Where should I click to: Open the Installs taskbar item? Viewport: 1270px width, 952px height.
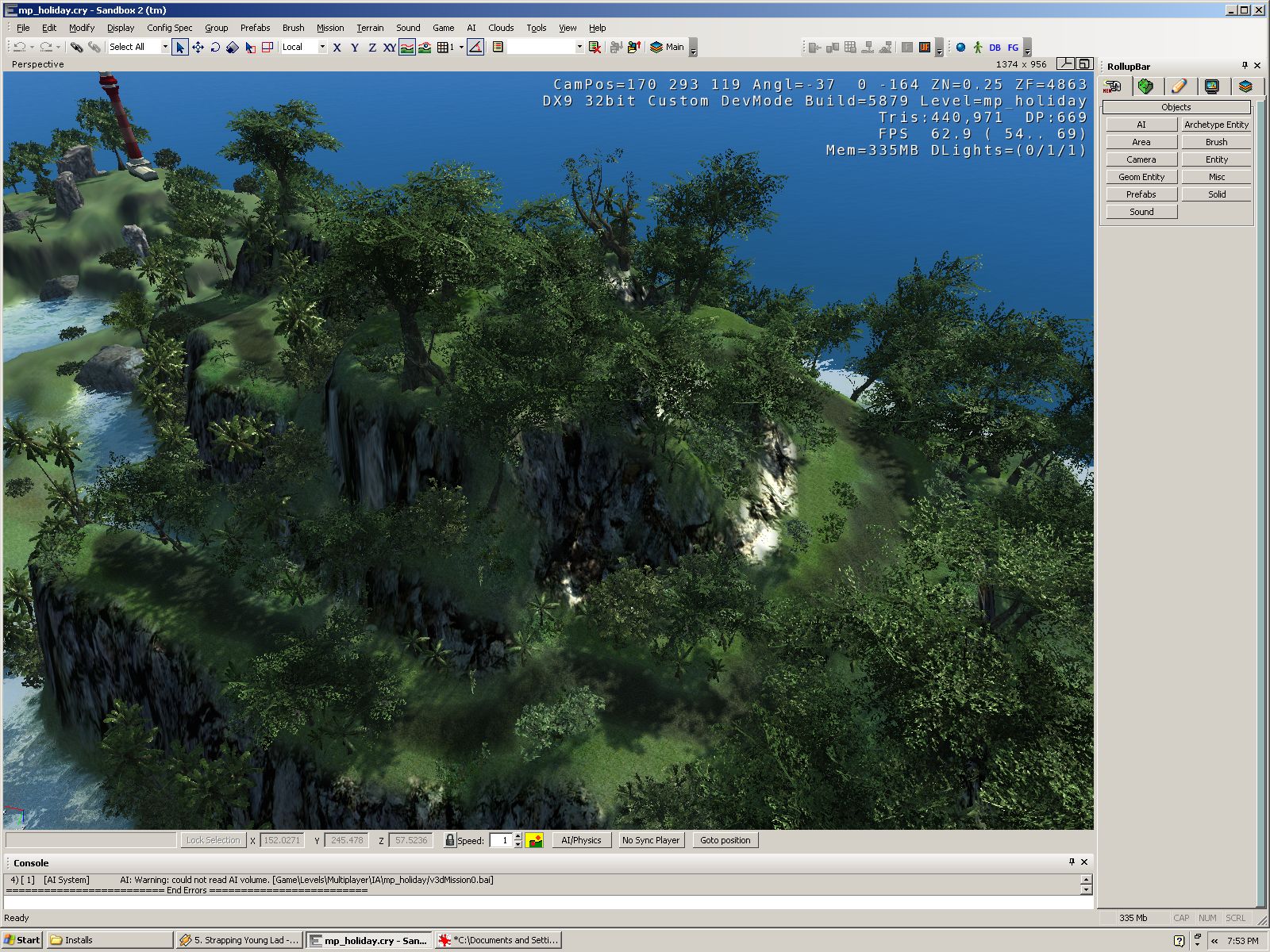[x=110, y=940]
